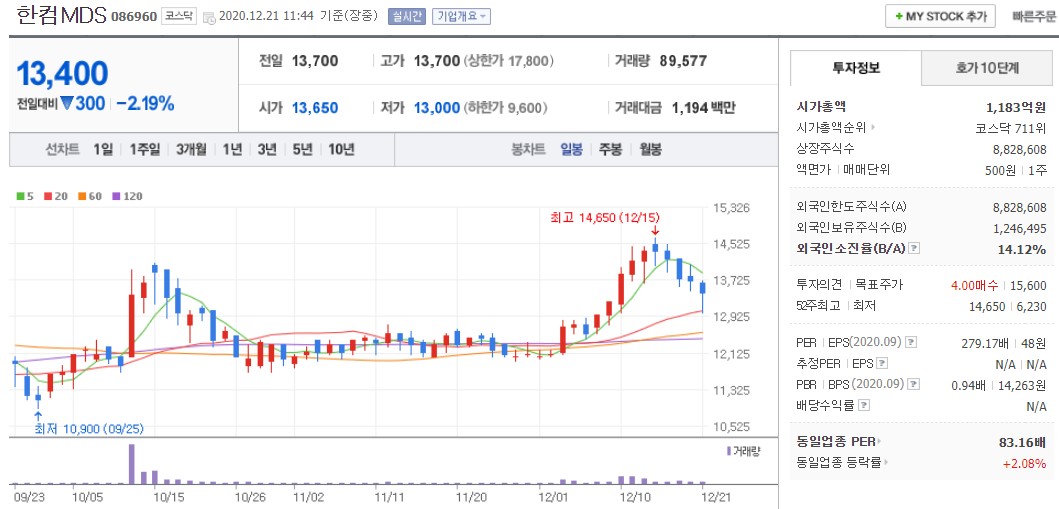The image size is (1059, 509).
Task: Click the 086960 stock code
Action: tap(133, 17)
